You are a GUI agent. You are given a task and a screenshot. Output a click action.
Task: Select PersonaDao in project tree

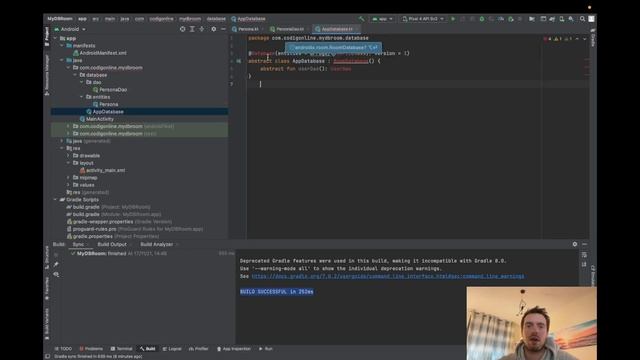[x=113, y=89]
